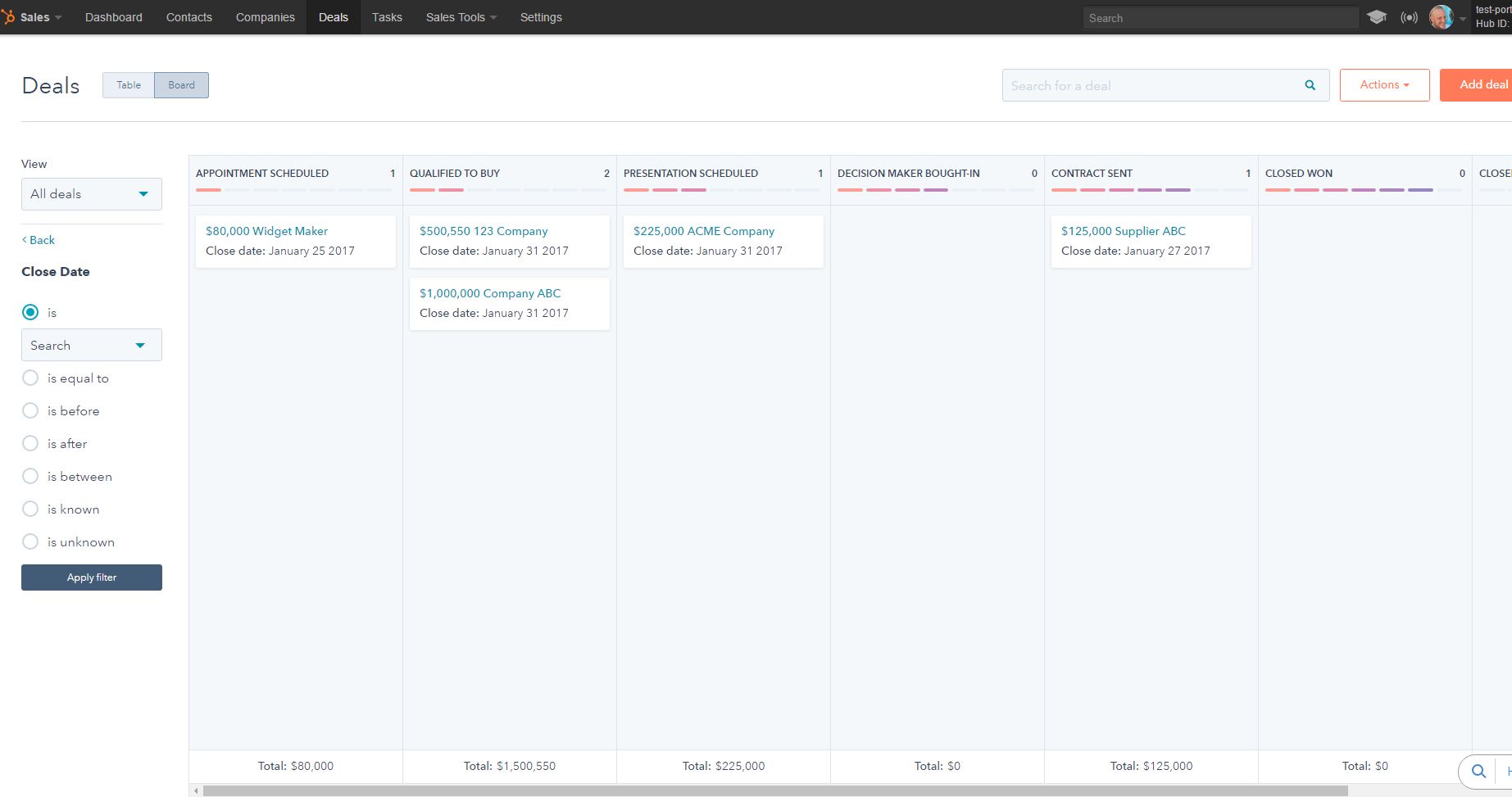Click the notifications broadcast icon
This screenshot has height=797, width=1512.
pos(1409,17)
